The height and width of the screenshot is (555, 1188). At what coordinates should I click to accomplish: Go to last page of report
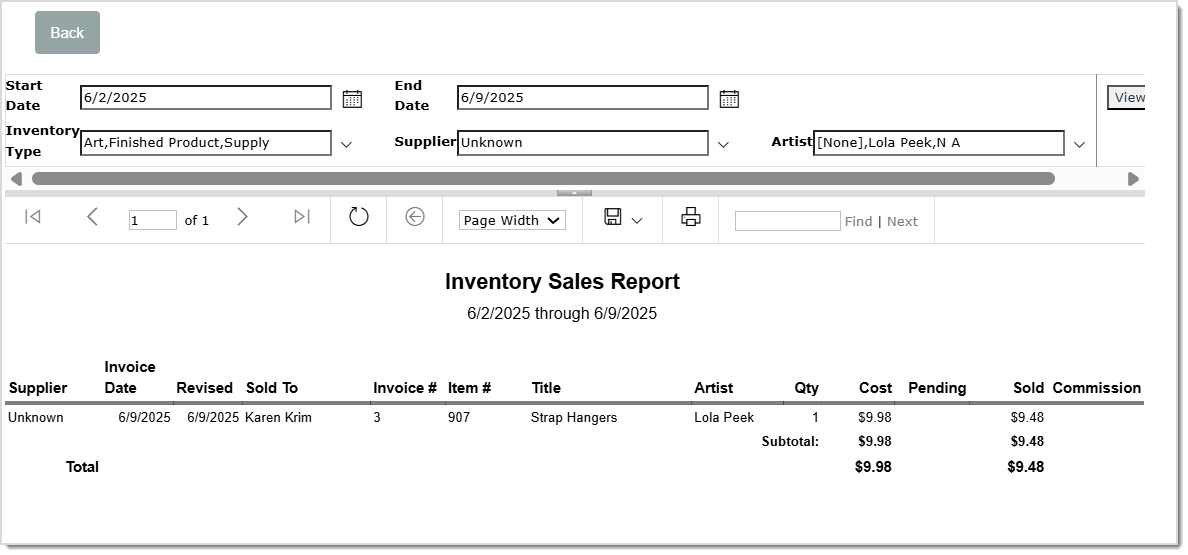[302, 217]
